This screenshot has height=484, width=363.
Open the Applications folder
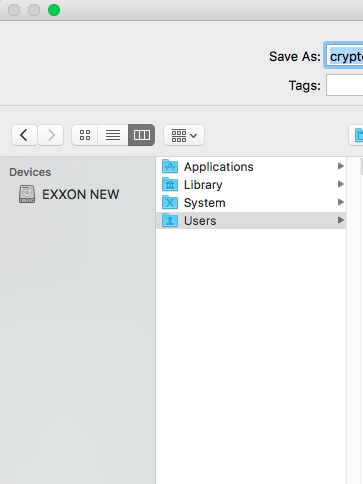[x=251, y=166]
